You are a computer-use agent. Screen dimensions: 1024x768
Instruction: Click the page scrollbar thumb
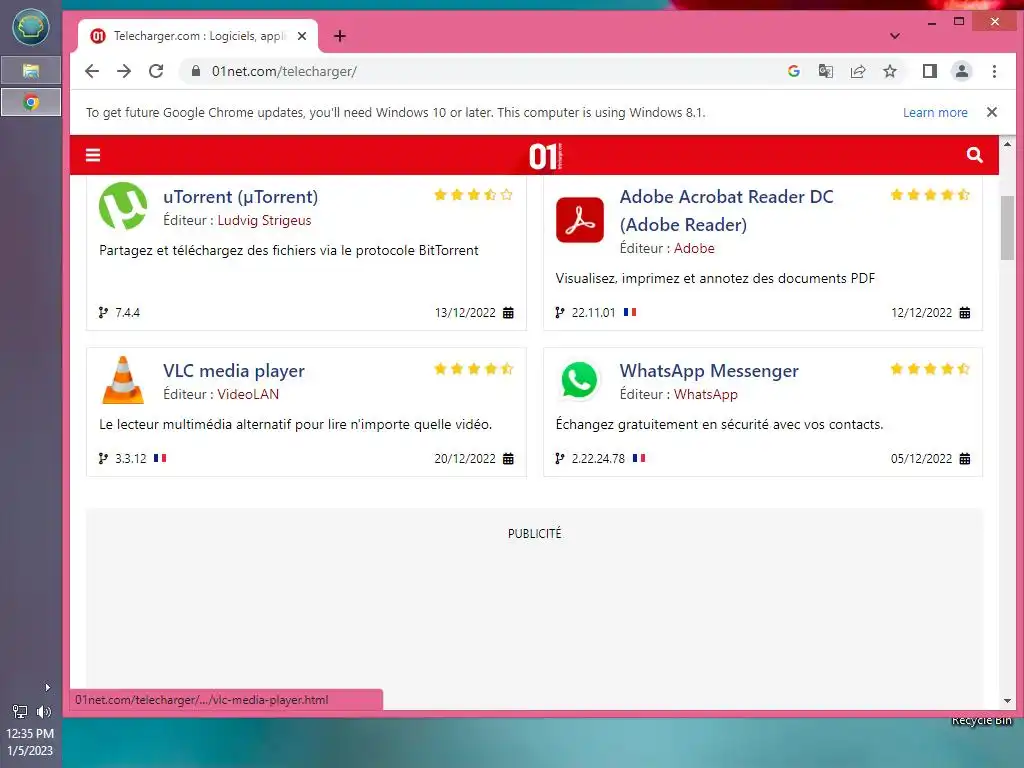[1007, 227]
